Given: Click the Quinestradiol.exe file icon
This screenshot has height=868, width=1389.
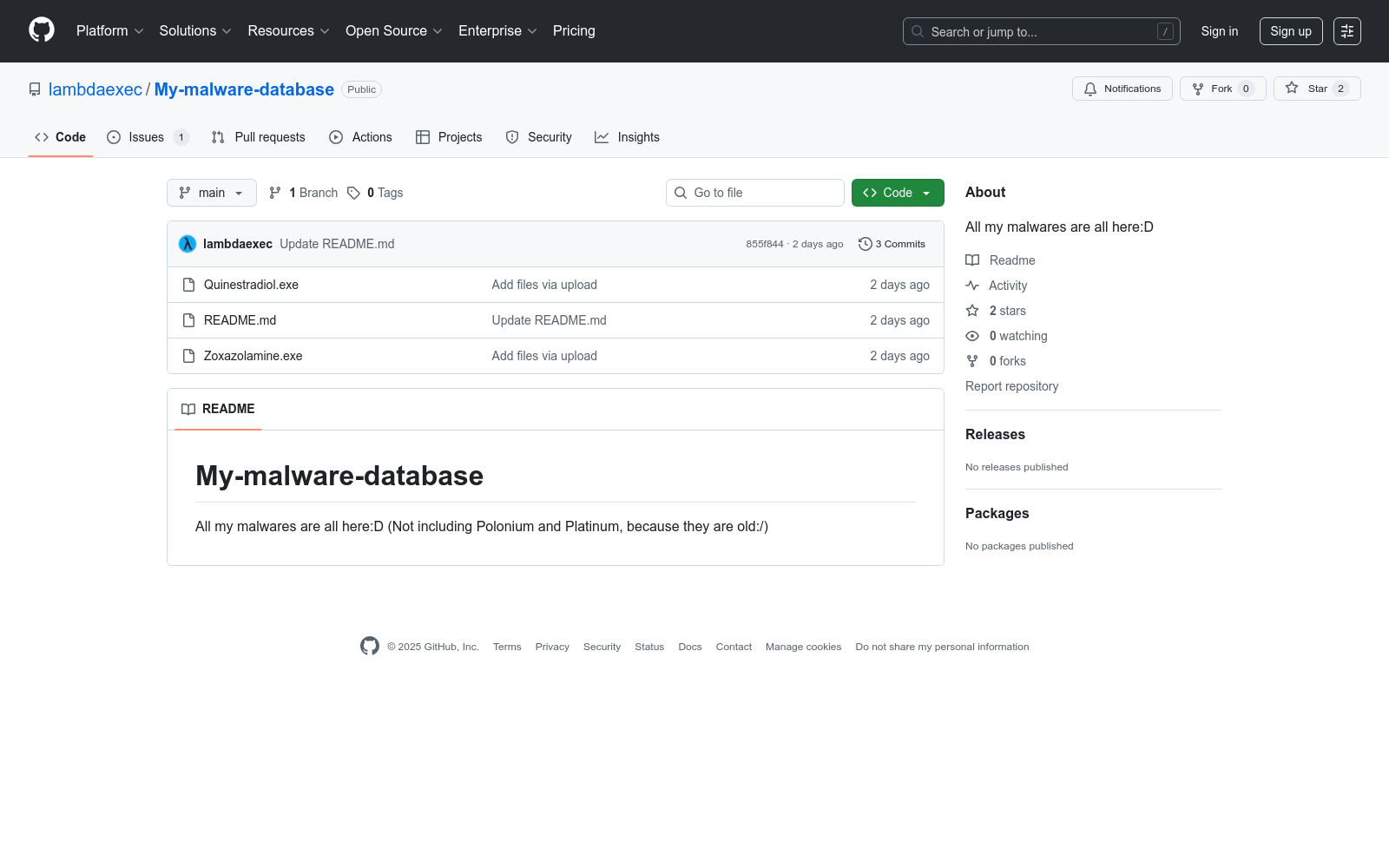Looking at the screenshot, I should tap(188, 285).
